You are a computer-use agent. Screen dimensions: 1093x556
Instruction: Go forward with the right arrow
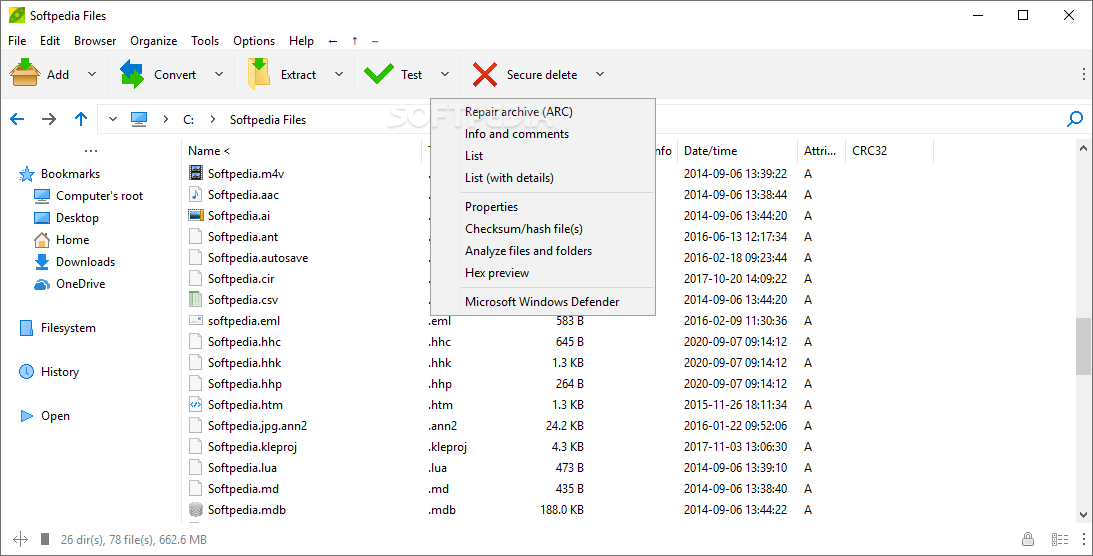click(x=49, y=119)
